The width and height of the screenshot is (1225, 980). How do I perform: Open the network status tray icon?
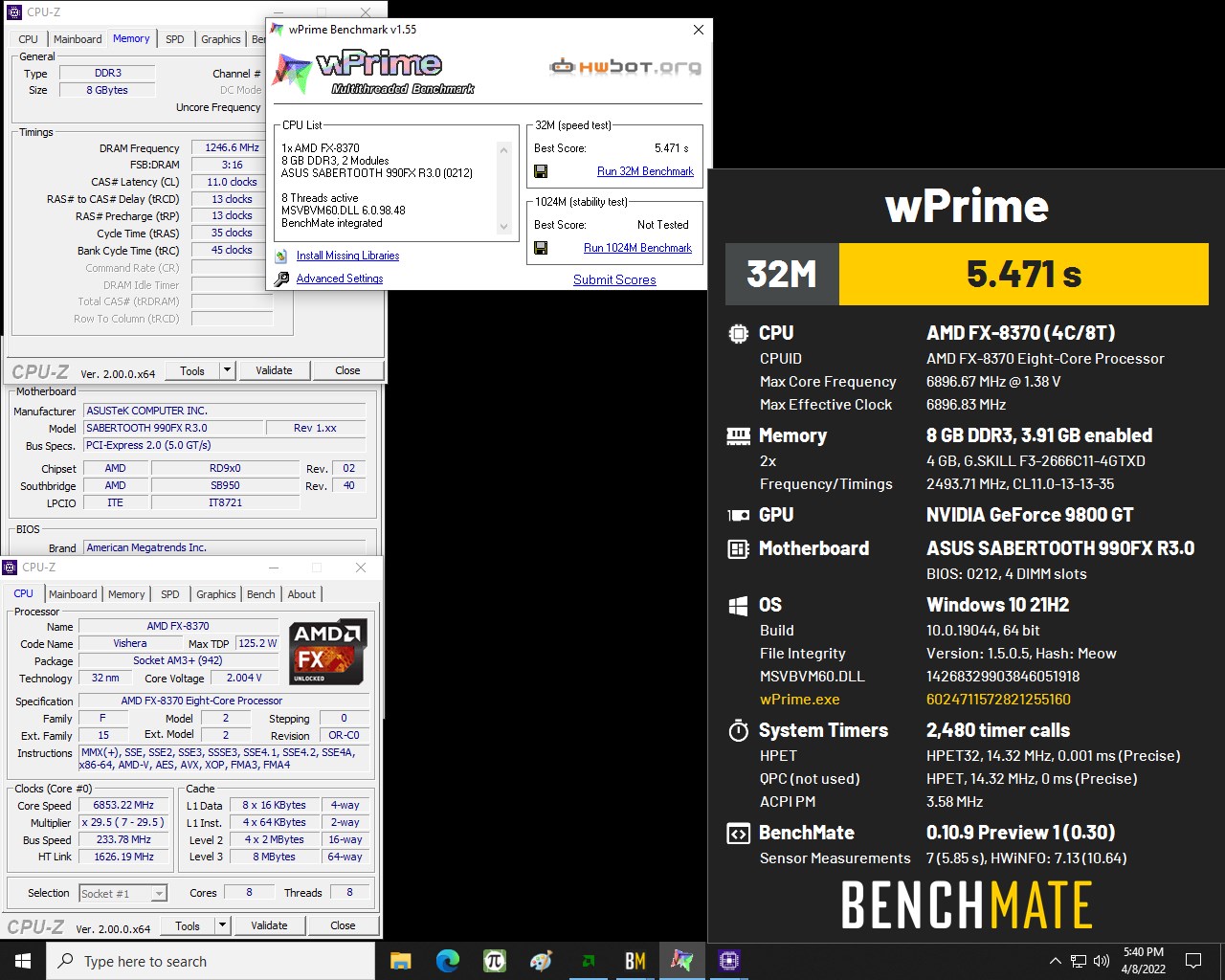click(x=1079, y=961)
